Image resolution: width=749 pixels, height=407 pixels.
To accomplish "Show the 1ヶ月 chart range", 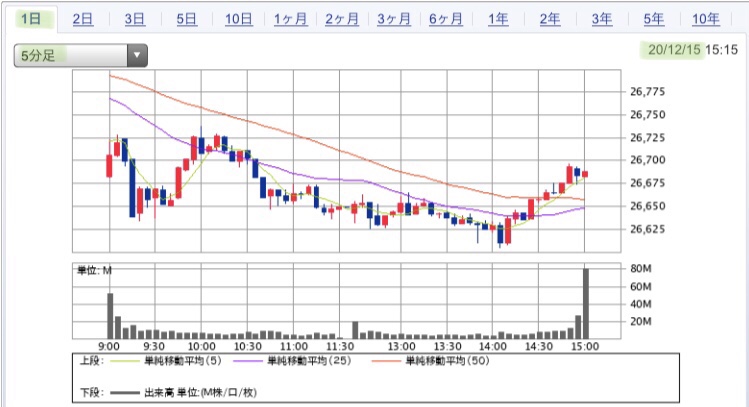I will [290, 19].
